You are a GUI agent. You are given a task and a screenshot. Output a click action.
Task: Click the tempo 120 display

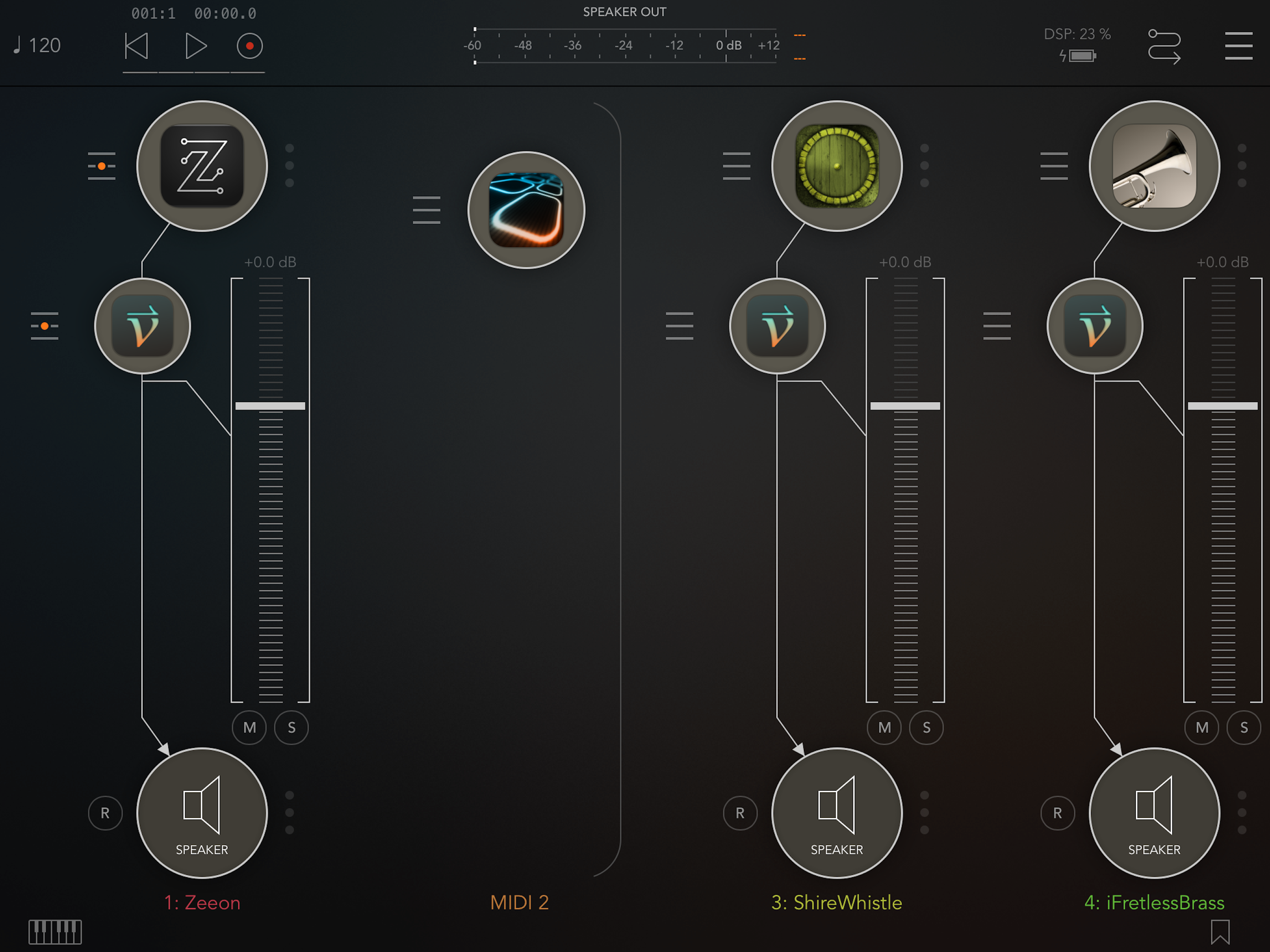(x=38, y=46)
